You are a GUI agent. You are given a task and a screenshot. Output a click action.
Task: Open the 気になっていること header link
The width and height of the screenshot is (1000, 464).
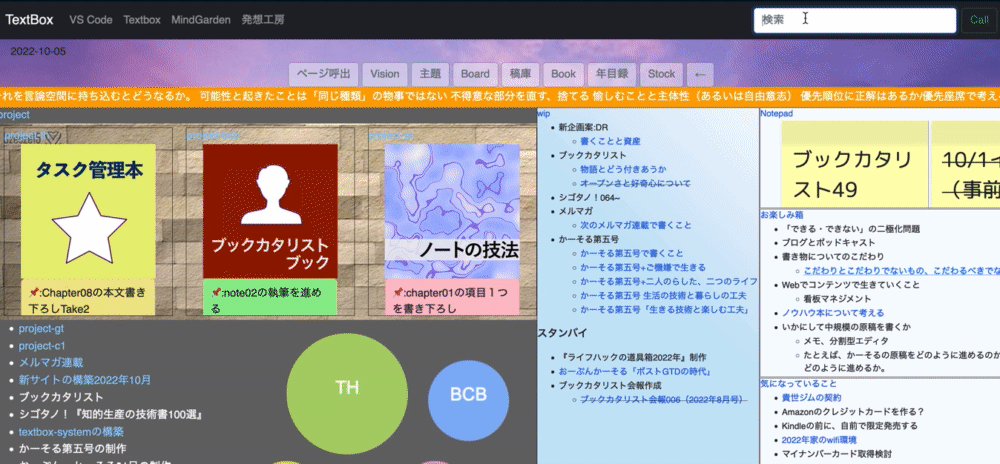tap(798, 383)
